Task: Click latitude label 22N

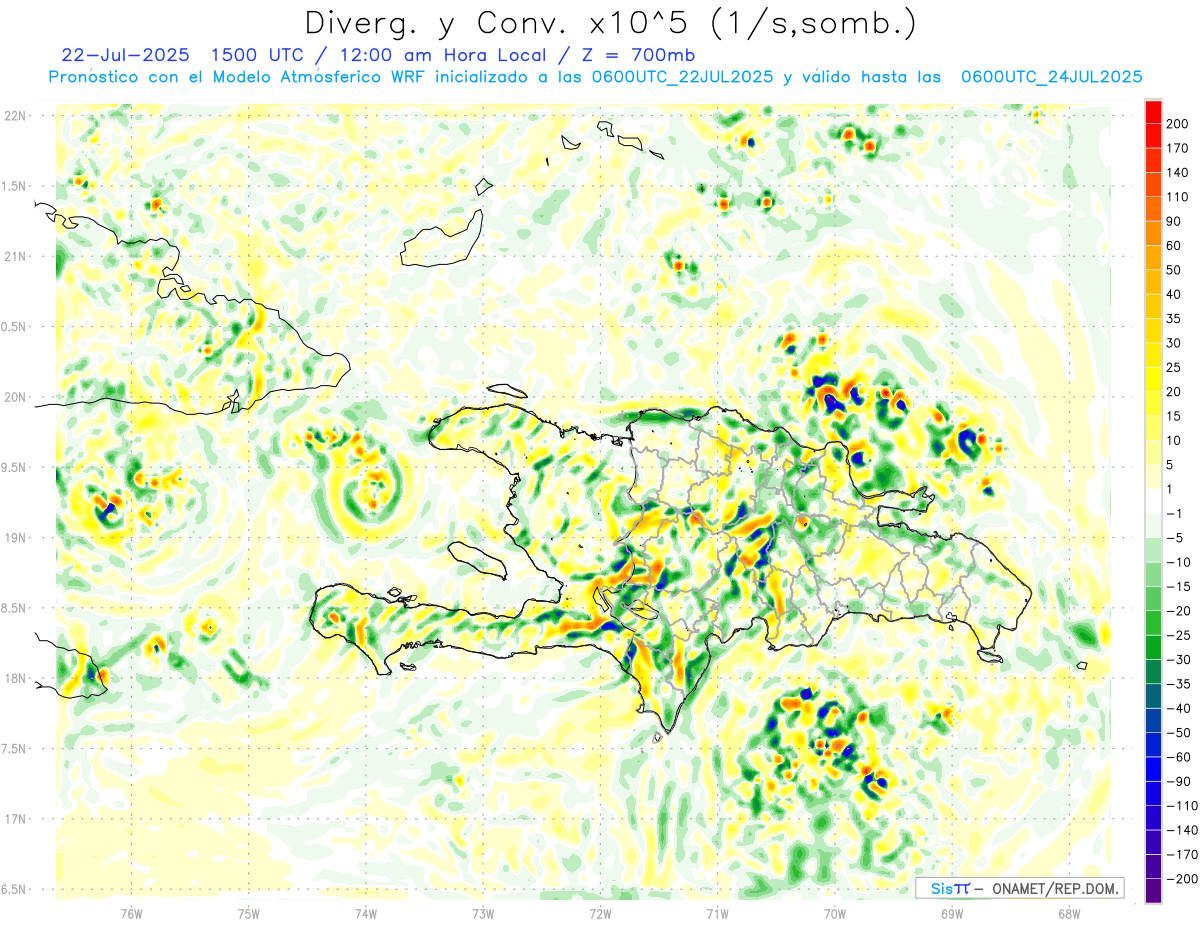Action: click(x=14, y=116)
